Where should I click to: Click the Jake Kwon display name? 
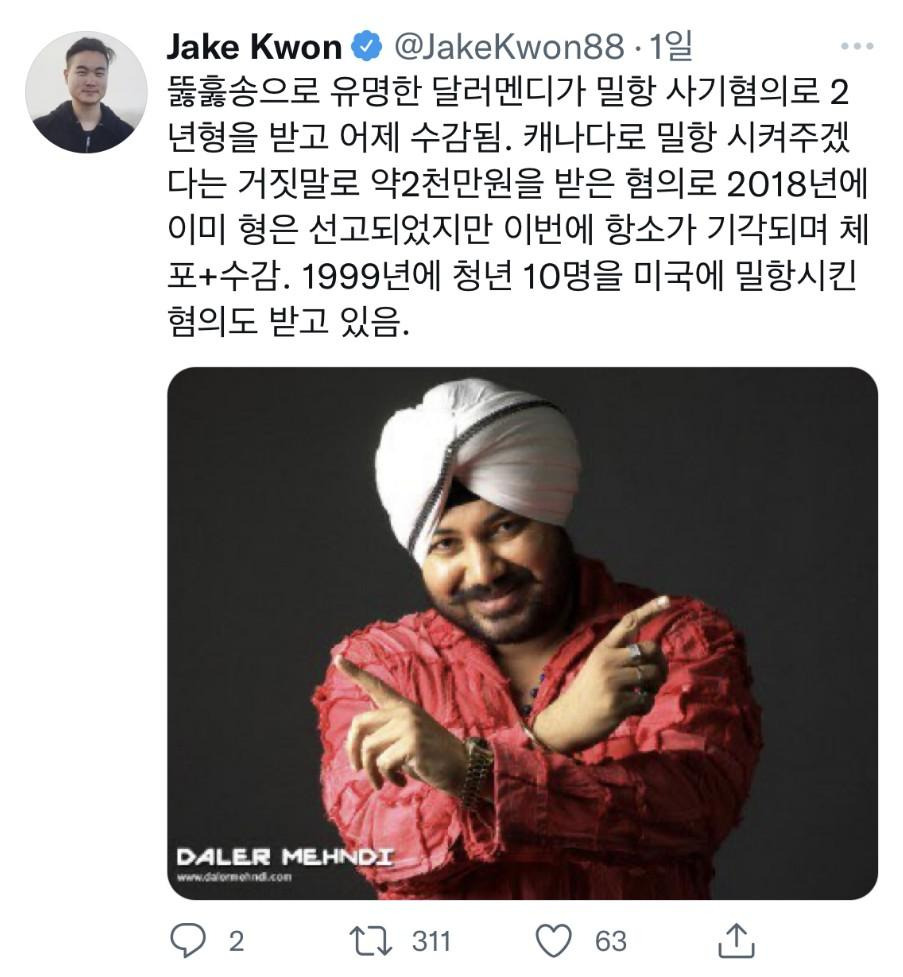[x=254, y=47]
